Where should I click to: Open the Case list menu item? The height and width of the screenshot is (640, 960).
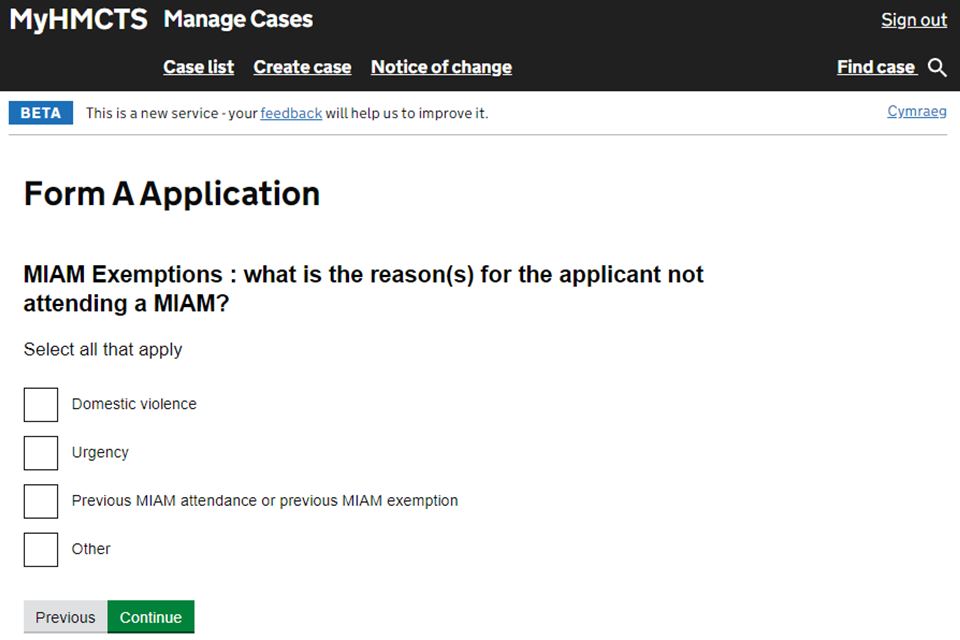(198, 67)
